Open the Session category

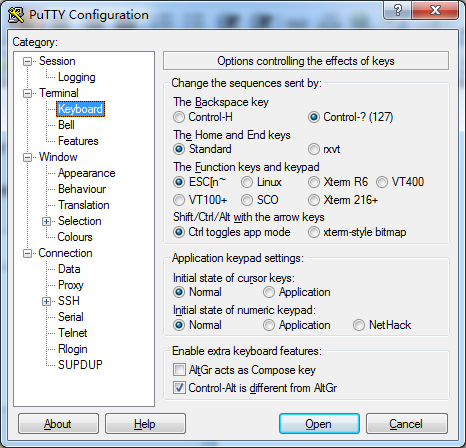pos(57,61)
